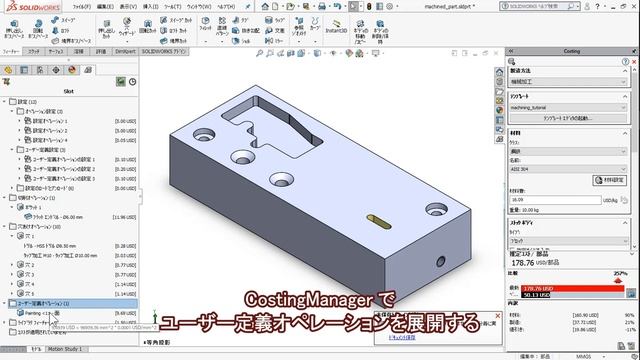Click the Home icon in top toolbar
Image resolution: width=640 pixels, height=360 pixels.
coord(265,7)
